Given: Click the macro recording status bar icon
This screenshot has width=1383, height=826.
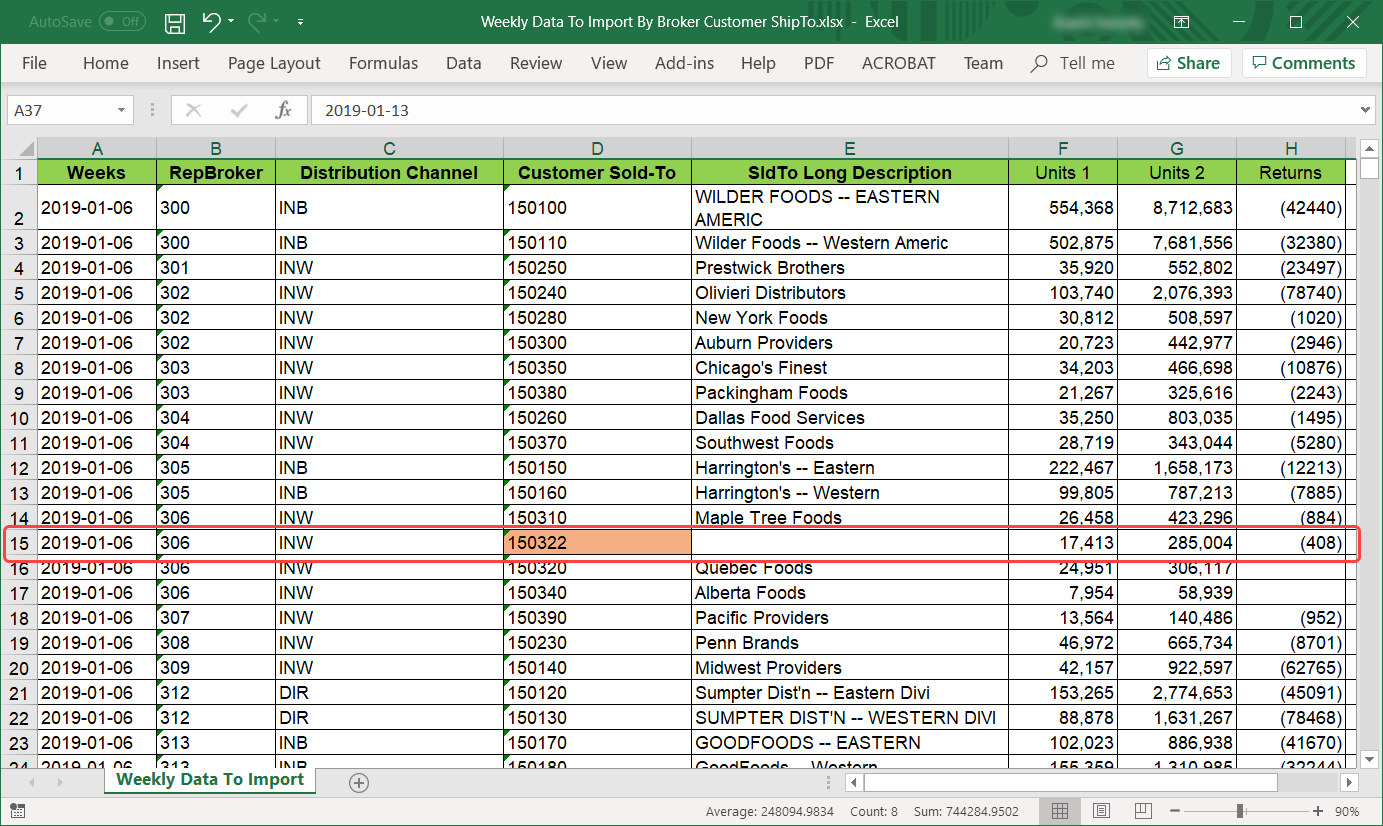Looking at the screenshot, I should click(17, 810).
